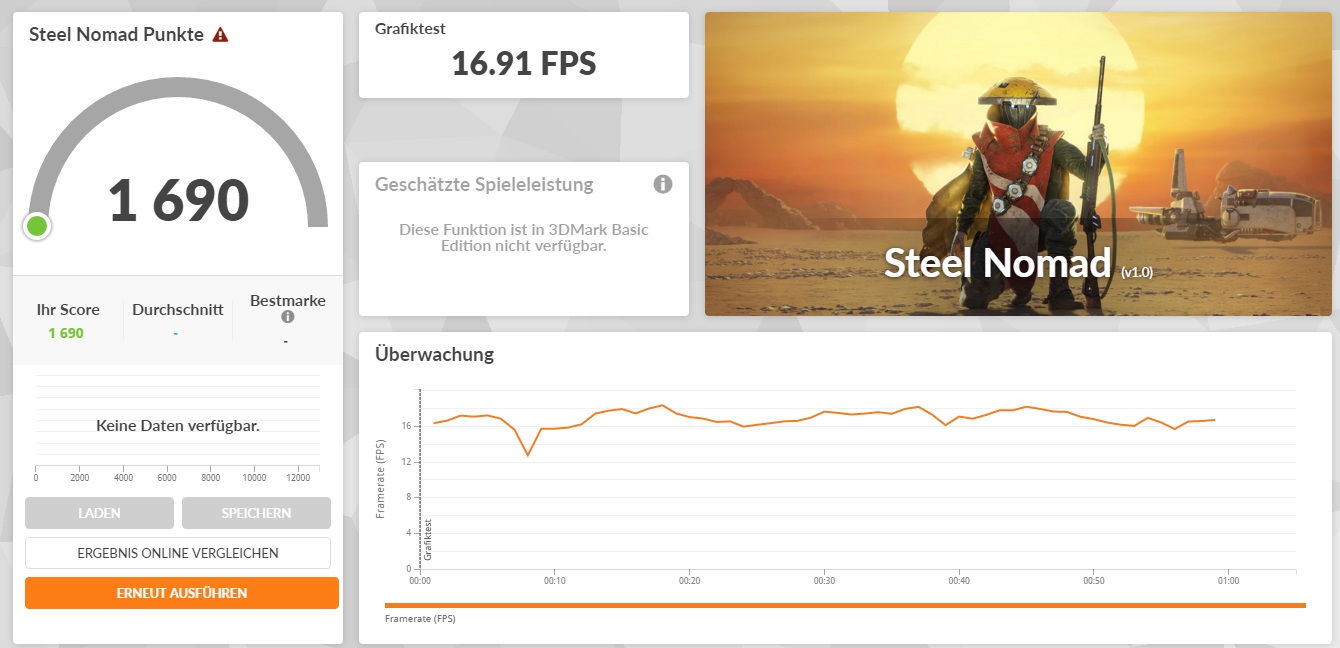Click the green Ihr Score value 1 690
Screen dimensions: 1340x648
(66, 333)
